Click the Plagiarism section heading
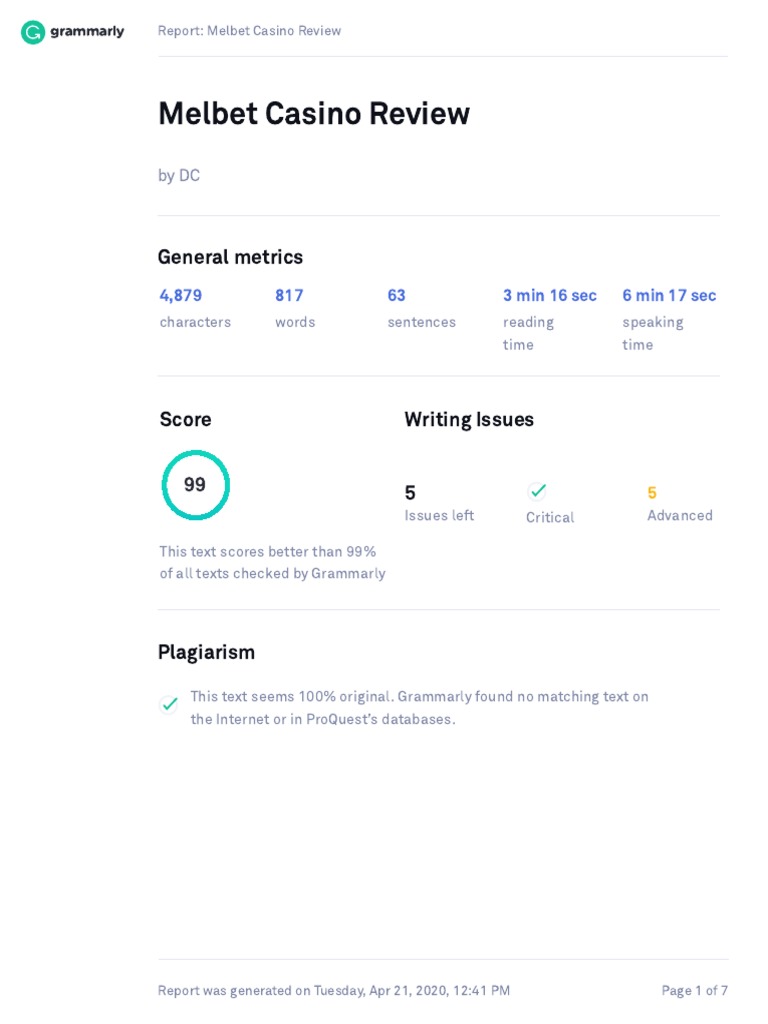 click(x=206, y=652)
